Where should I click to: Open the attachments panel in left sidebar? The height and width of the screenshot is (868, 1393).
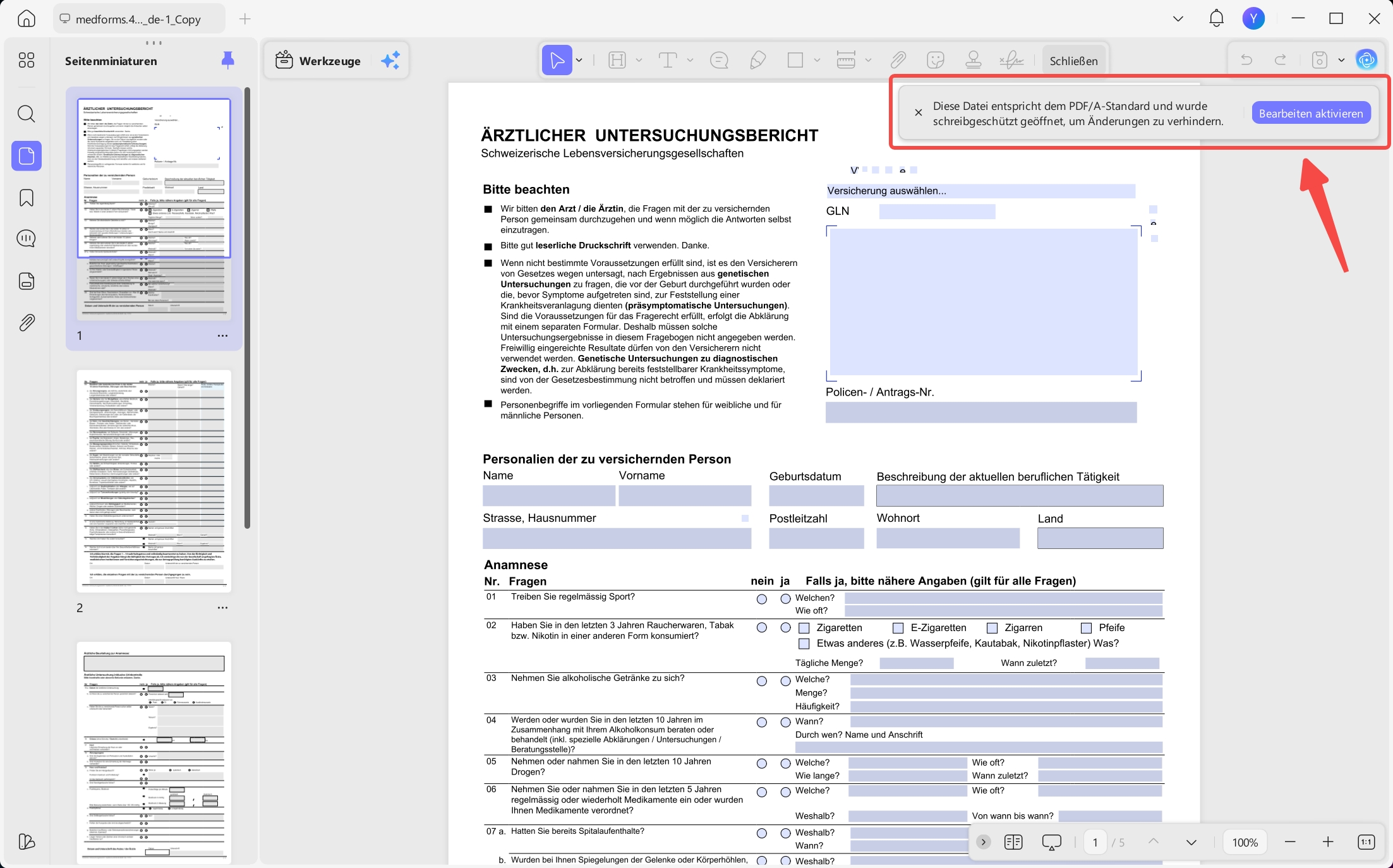26,322
